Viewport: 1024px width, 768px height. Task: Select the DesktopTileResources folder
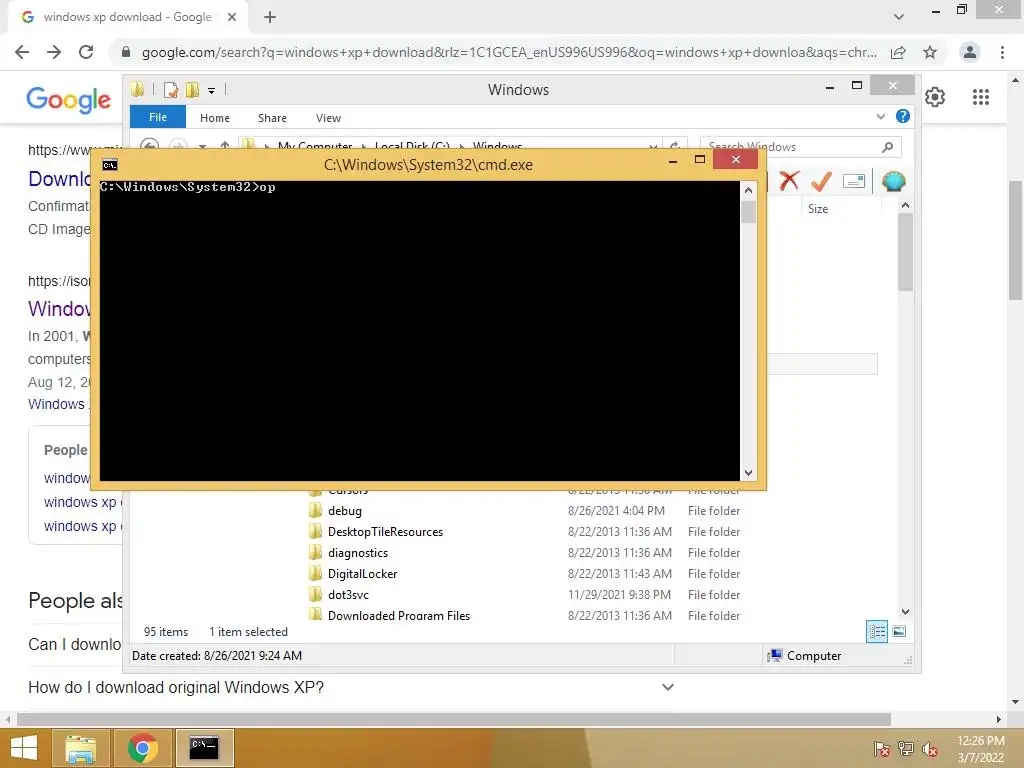pyautogui.click(x=385, y=532)
